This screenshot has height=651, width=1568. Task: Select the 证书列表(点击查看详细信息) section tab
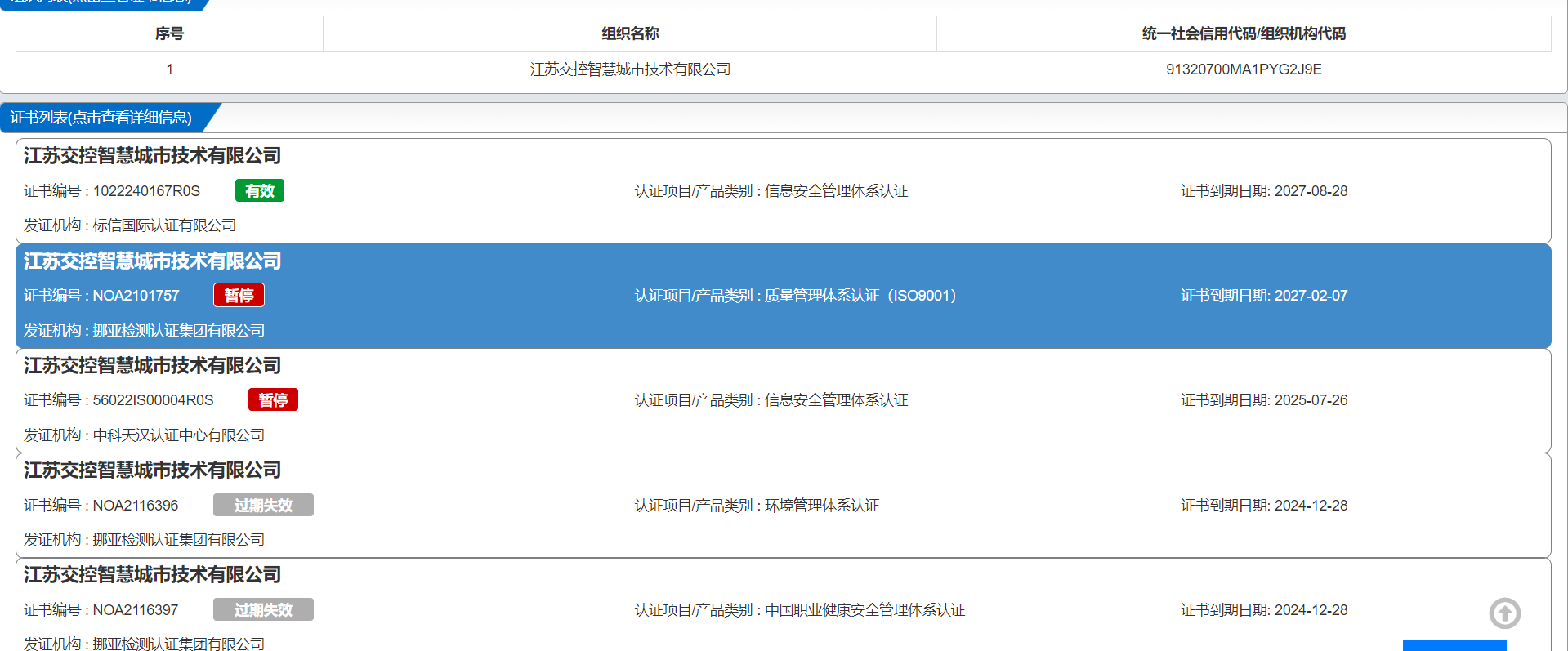101,118
